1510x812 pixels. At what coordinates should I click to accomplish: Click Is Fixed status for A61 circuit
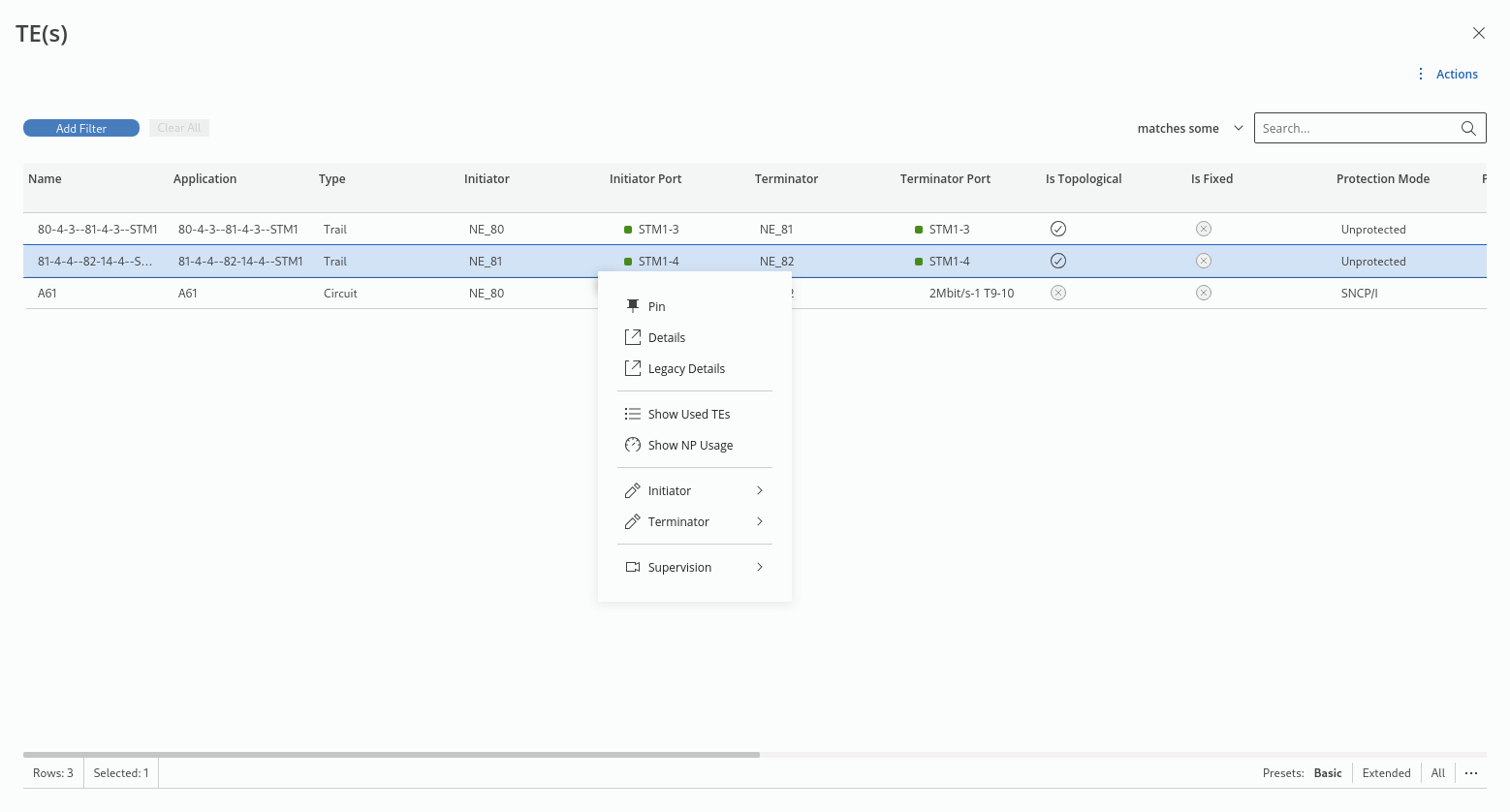[x=1204, y=293]
